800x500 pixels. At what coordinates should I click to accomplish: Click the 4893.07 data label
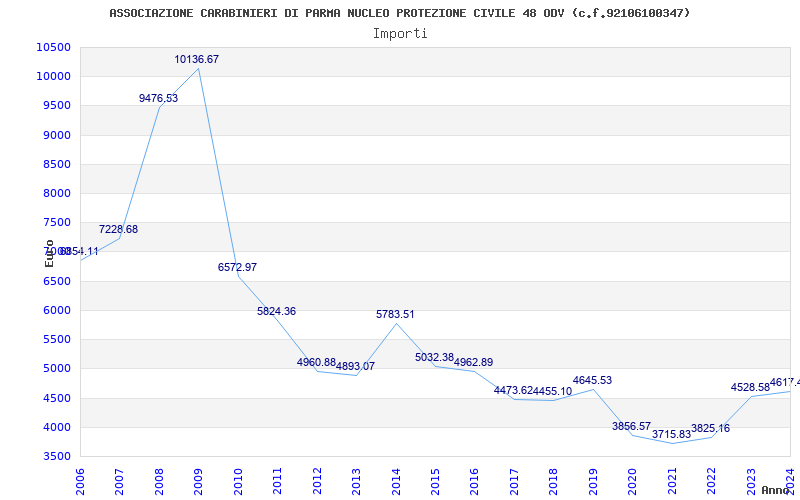355,366
